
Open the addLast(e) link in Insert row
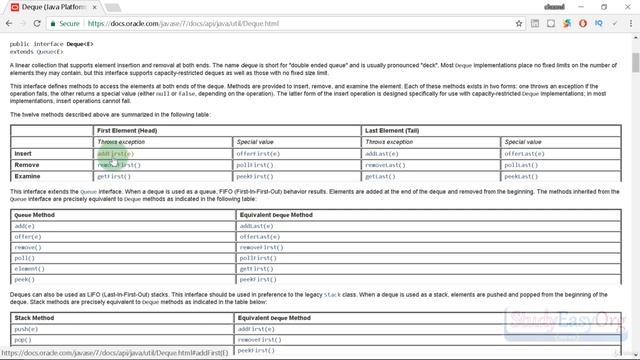(x=382, y=154)
